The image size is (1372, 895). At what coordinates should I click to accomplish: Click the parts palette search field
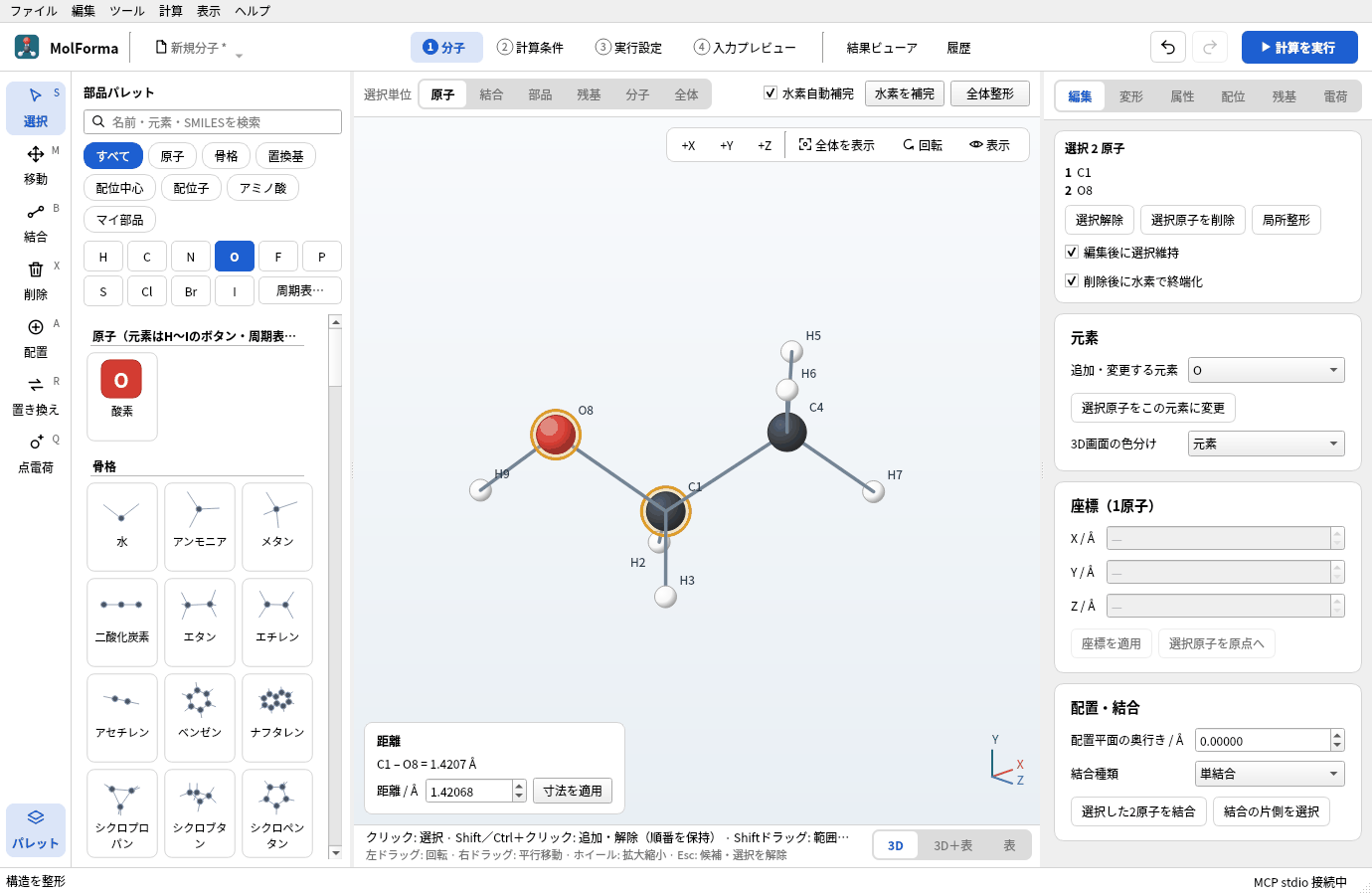point(213,121)
